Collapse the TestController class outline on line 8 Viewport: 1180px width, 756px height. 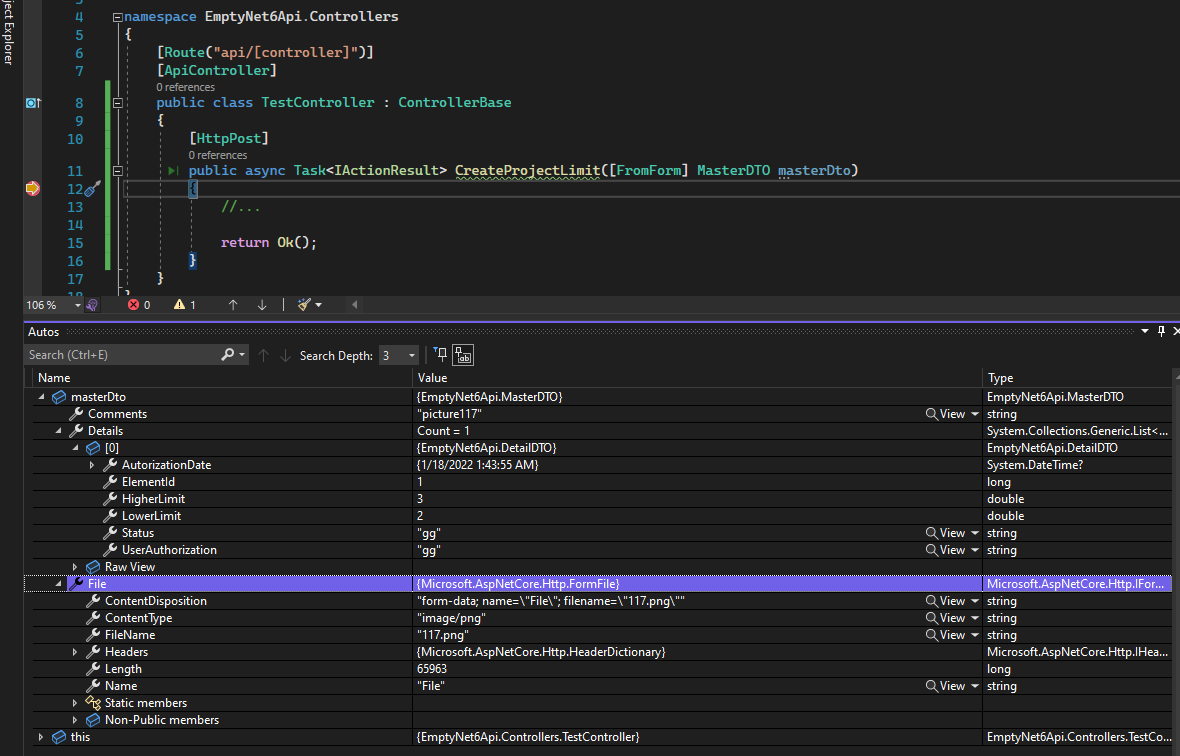tap(117, 102)
